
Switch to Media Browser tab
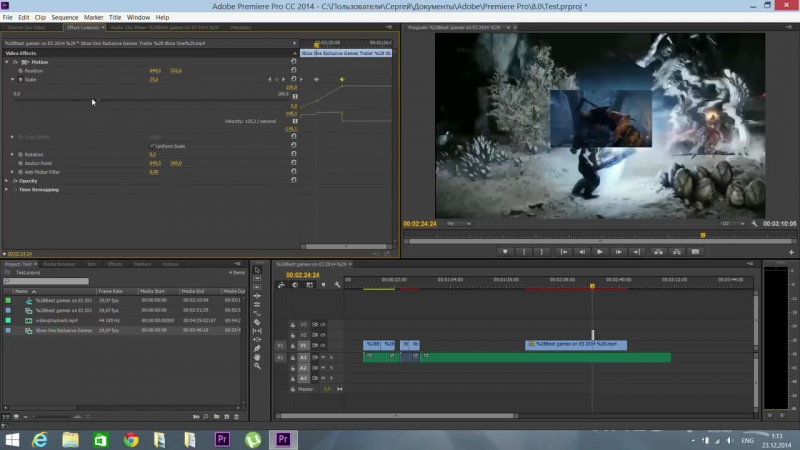(x=59, y=264)
